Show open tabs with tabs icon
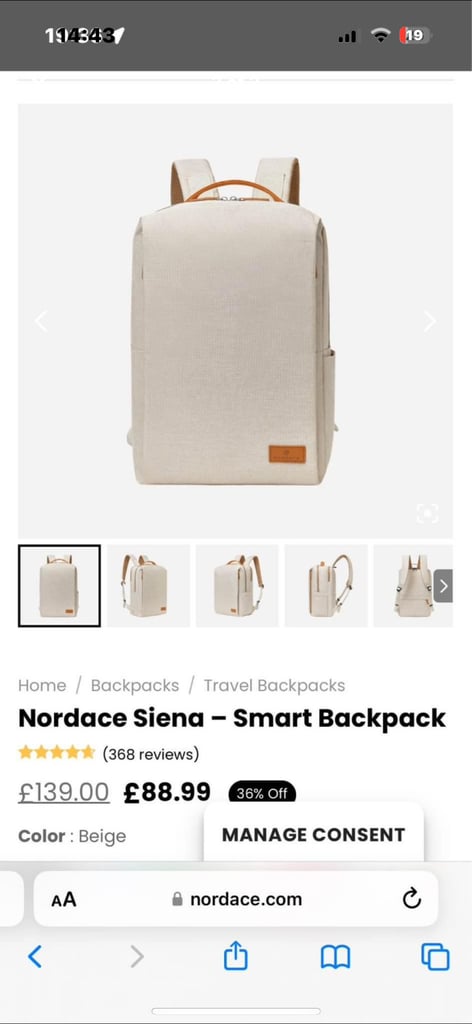The height and width of the screenshot is (1024, 472). pos(435,957)
